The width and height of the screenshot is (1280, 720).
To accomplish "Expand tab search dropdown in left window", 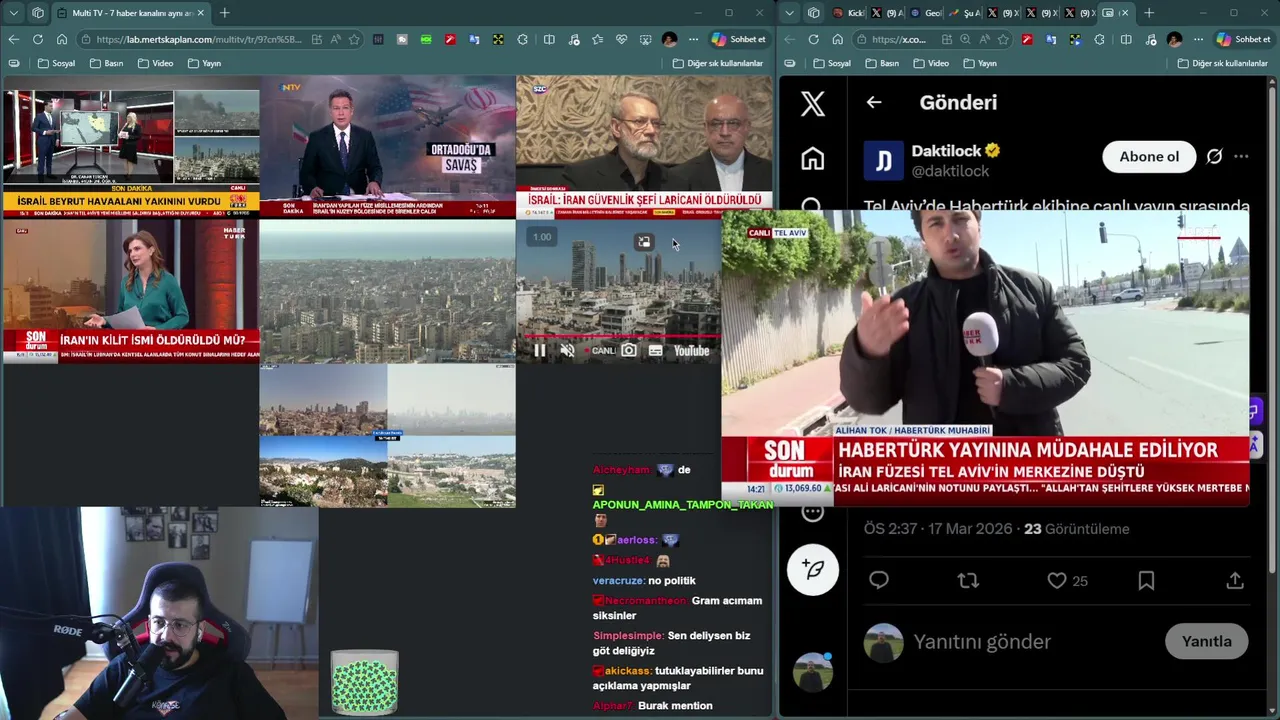I will click(13, 13).
